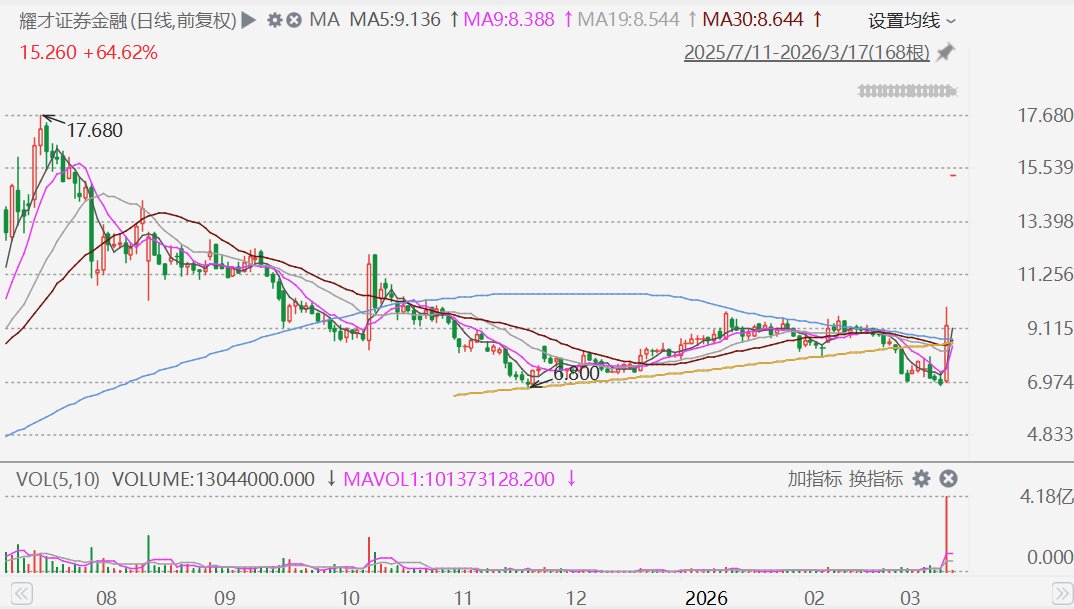Screen dimensions: 1074x609
Task: Click the pin icon beside the date range
Action: (x=945, y=52)
